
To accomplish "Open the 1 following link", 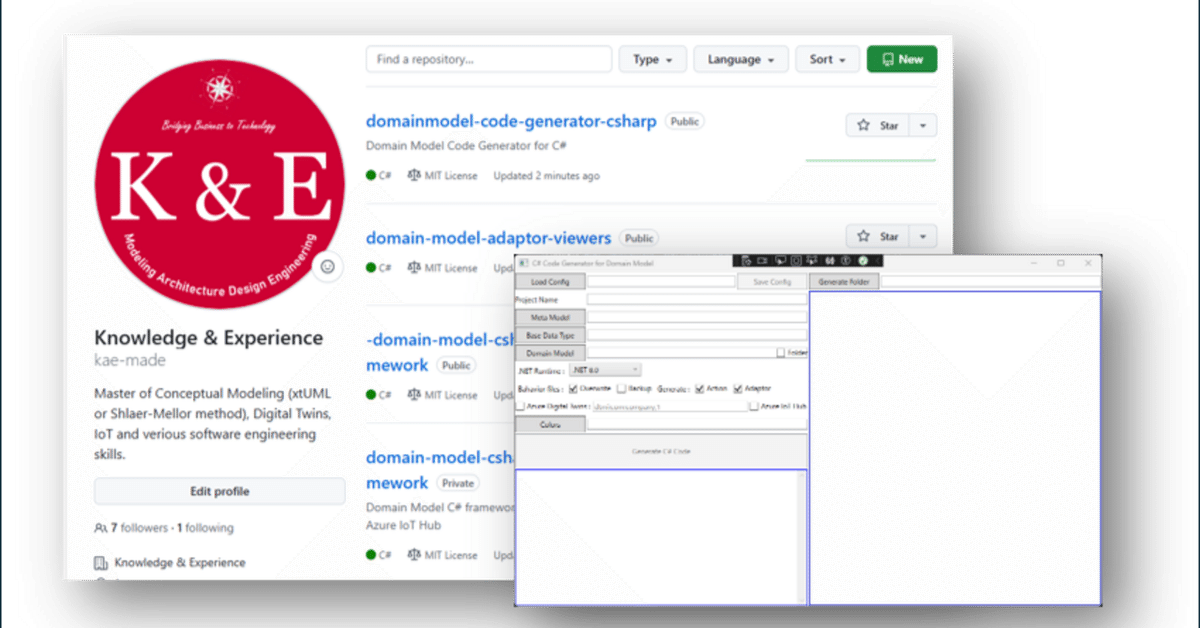I will pos(205,528).
